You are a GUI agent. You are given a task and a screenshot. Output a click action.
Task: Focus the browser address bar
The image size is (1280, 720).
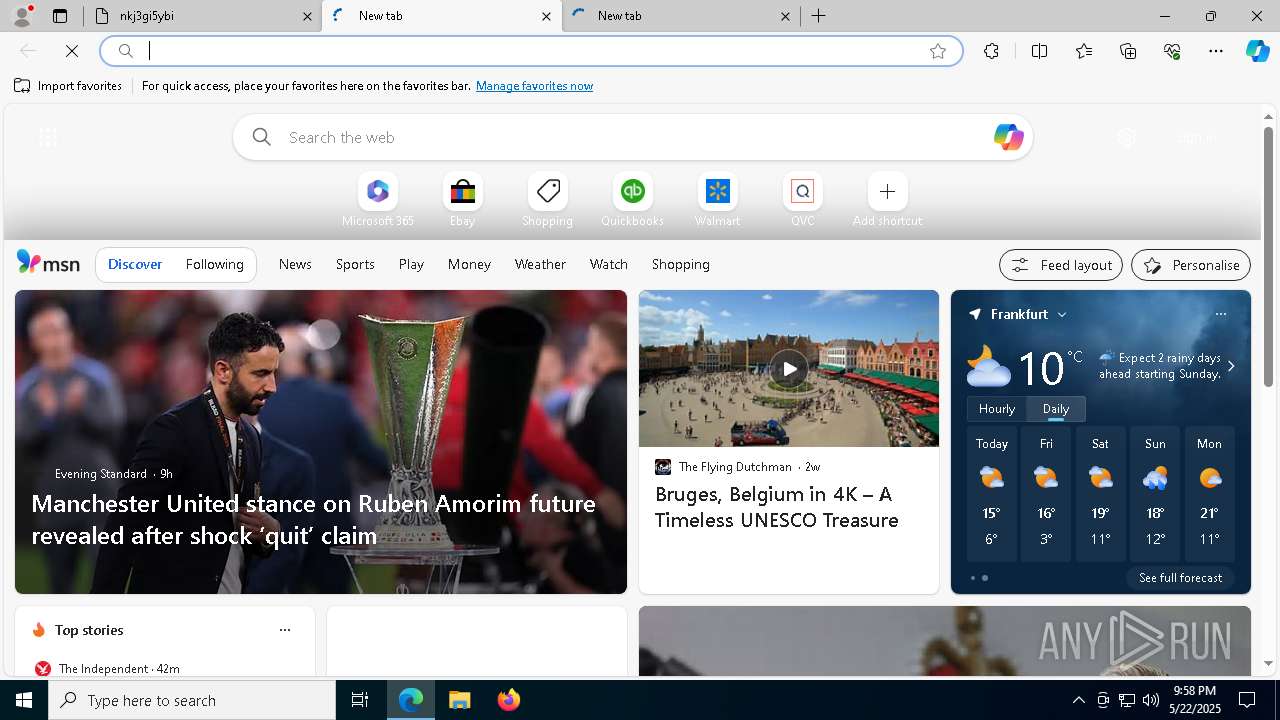point(531,51)
